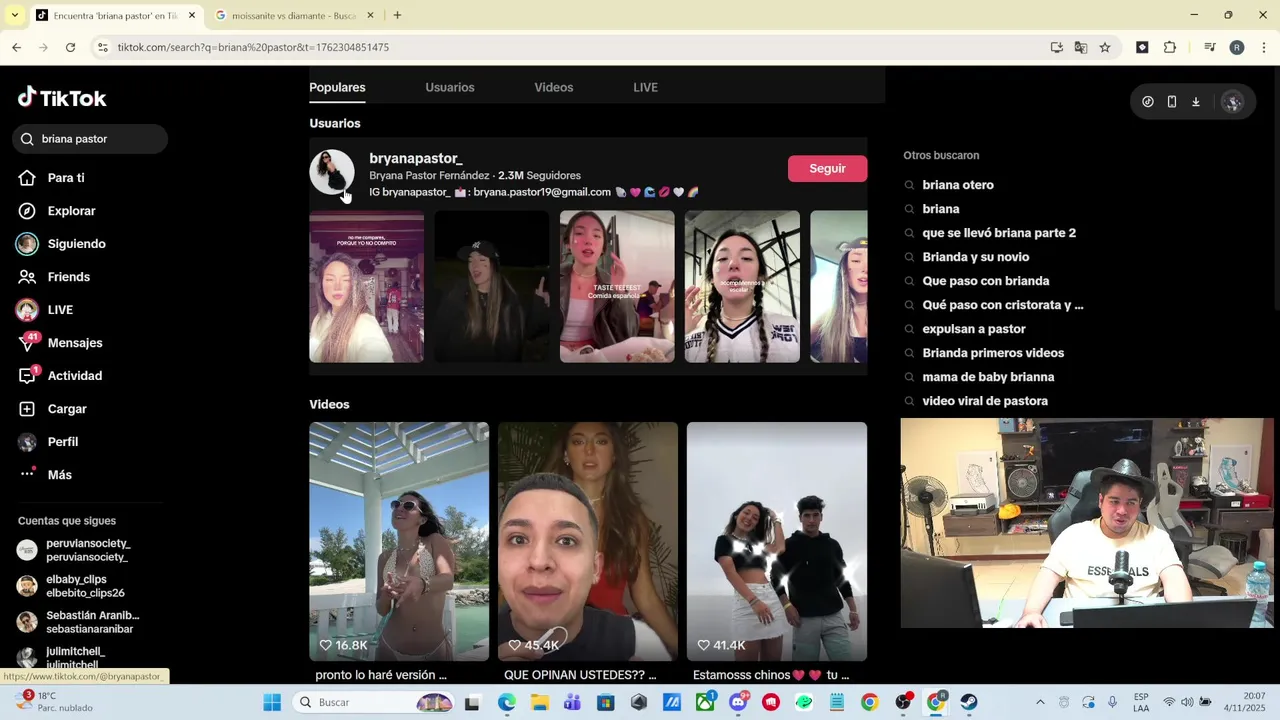Open a new browser tab

pyautogui.click(x=397, y=15)
